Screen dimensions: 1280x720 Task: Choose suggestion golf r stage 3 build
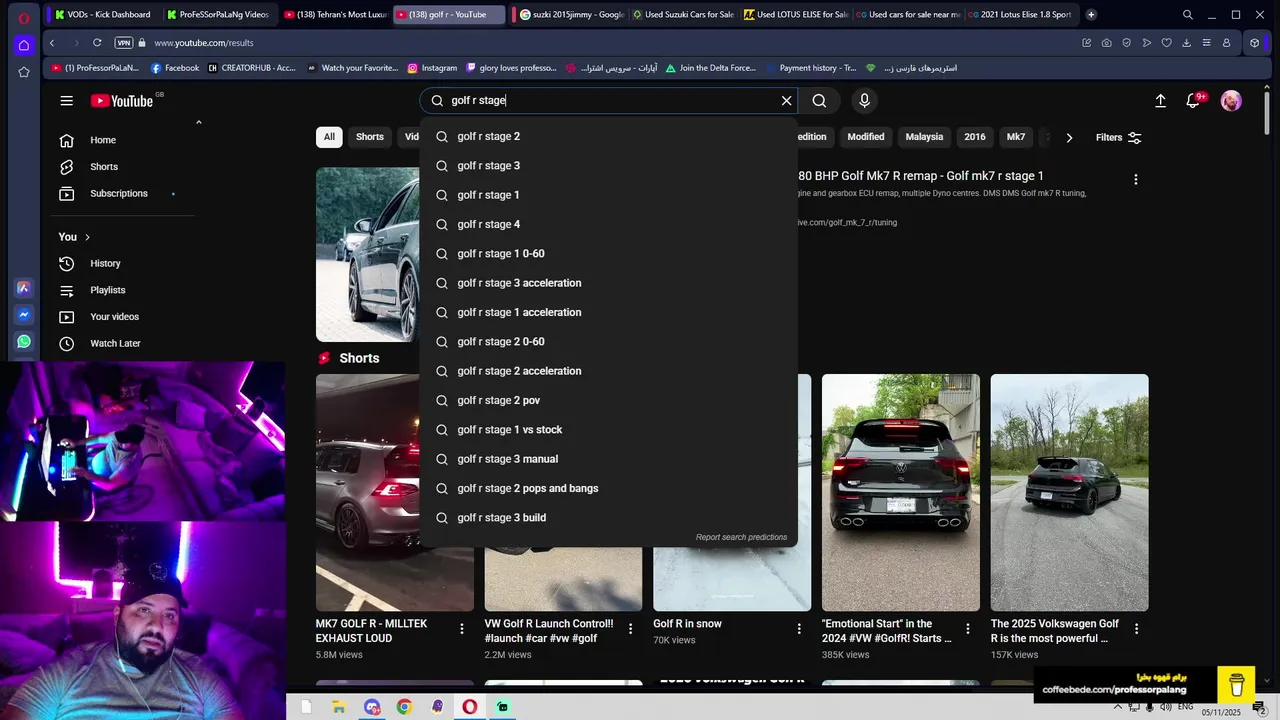(x=608, y=518)
